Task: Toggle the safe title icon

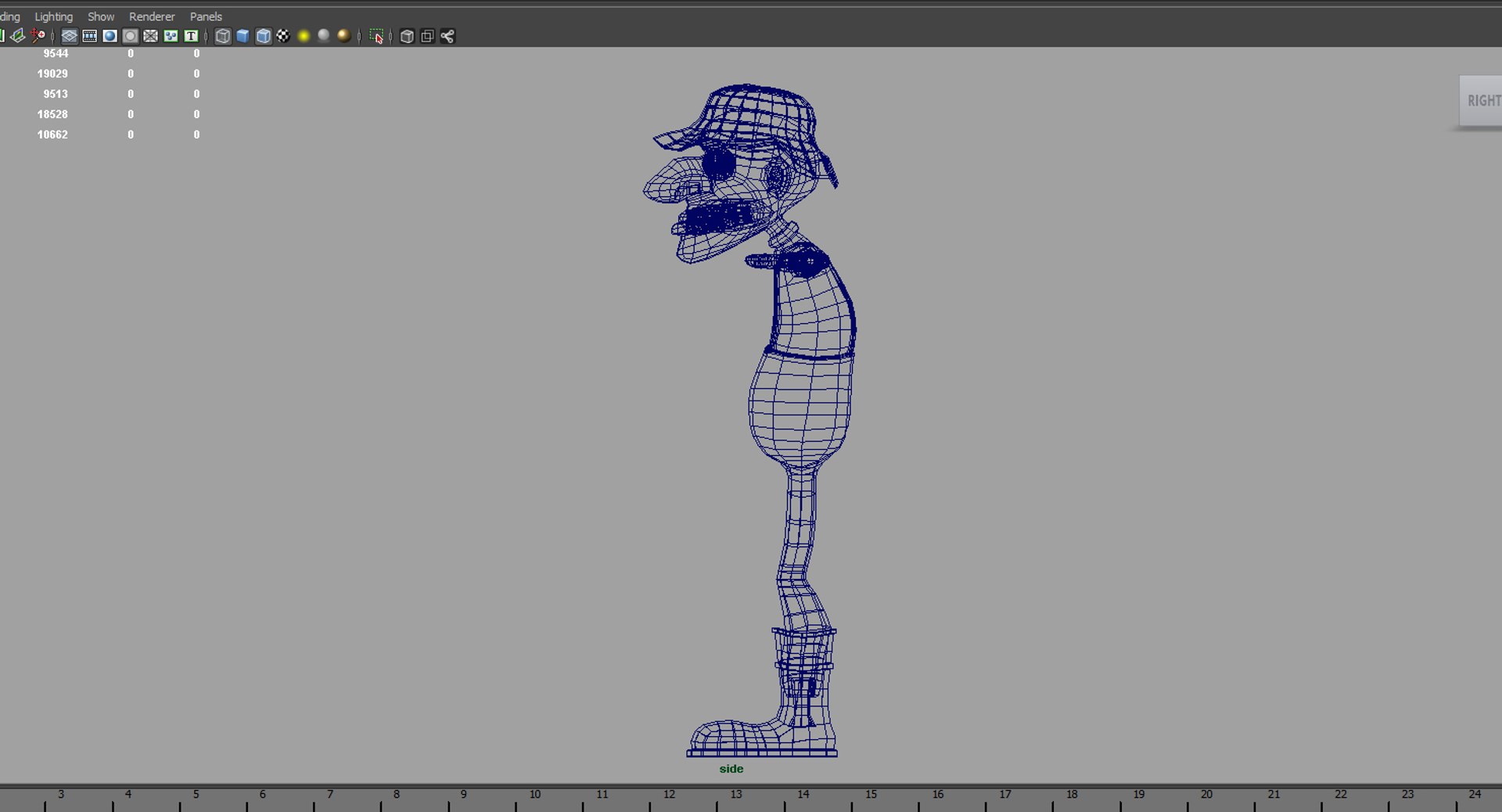Action: coord(191,36)
